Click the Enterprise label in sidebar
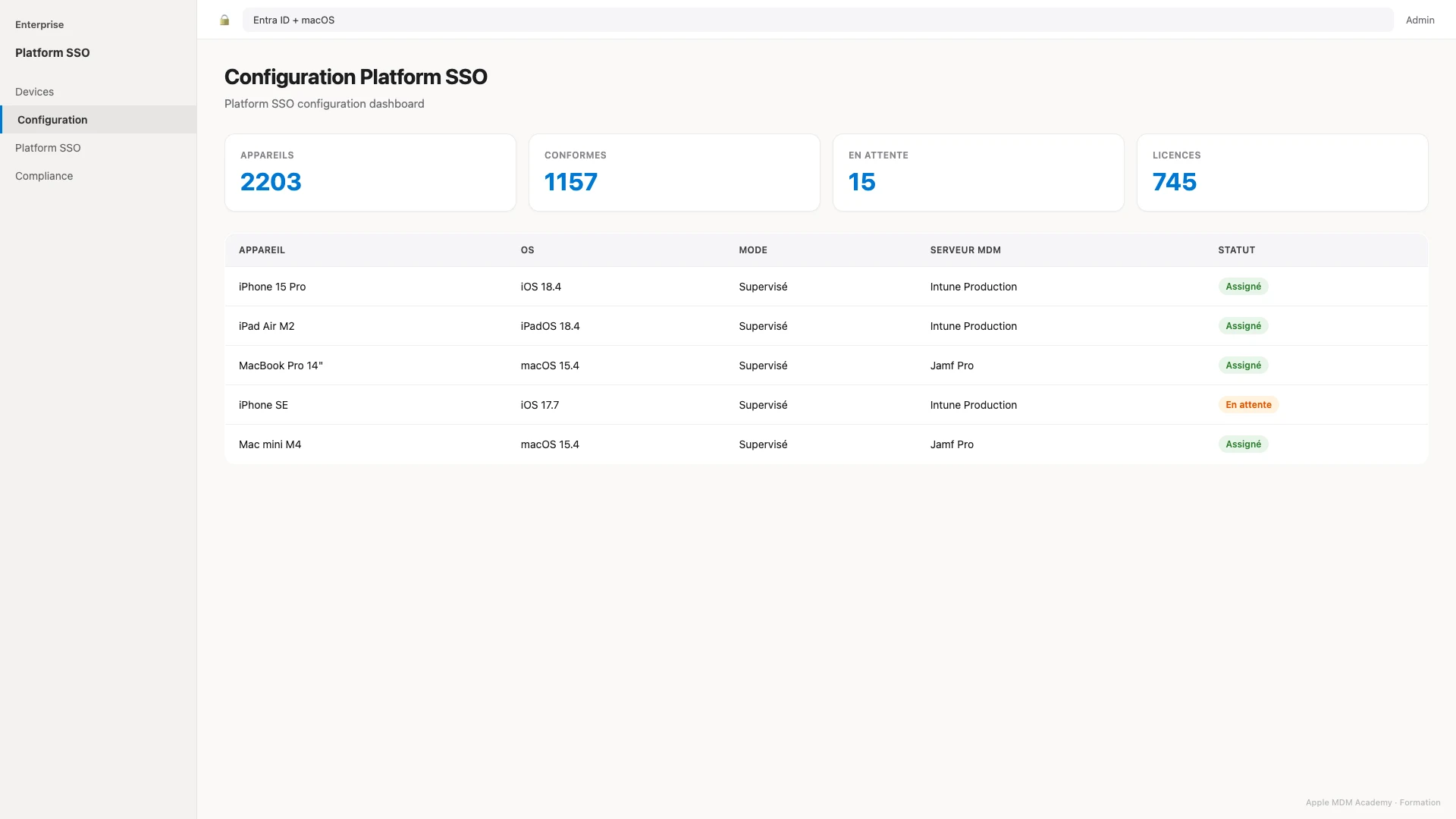This screenshot has width=1456, height=819. point(39,24)
